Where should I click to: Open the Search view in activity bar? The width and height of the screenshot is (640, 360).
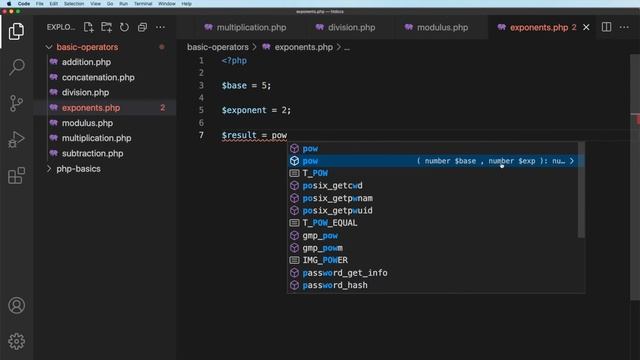[16, 67]
